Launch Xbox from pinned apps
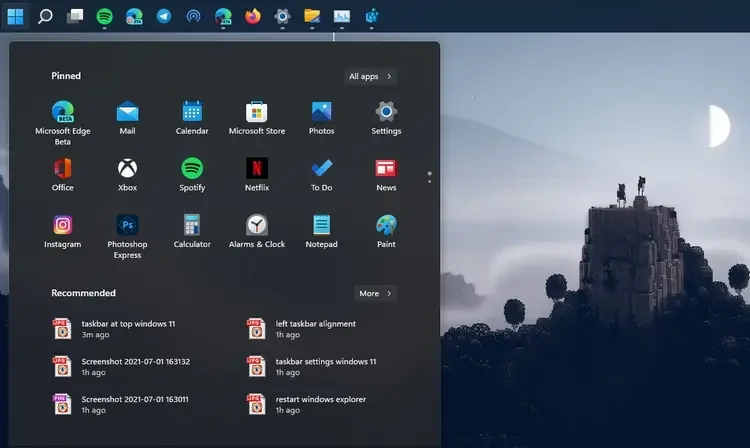 127,168
